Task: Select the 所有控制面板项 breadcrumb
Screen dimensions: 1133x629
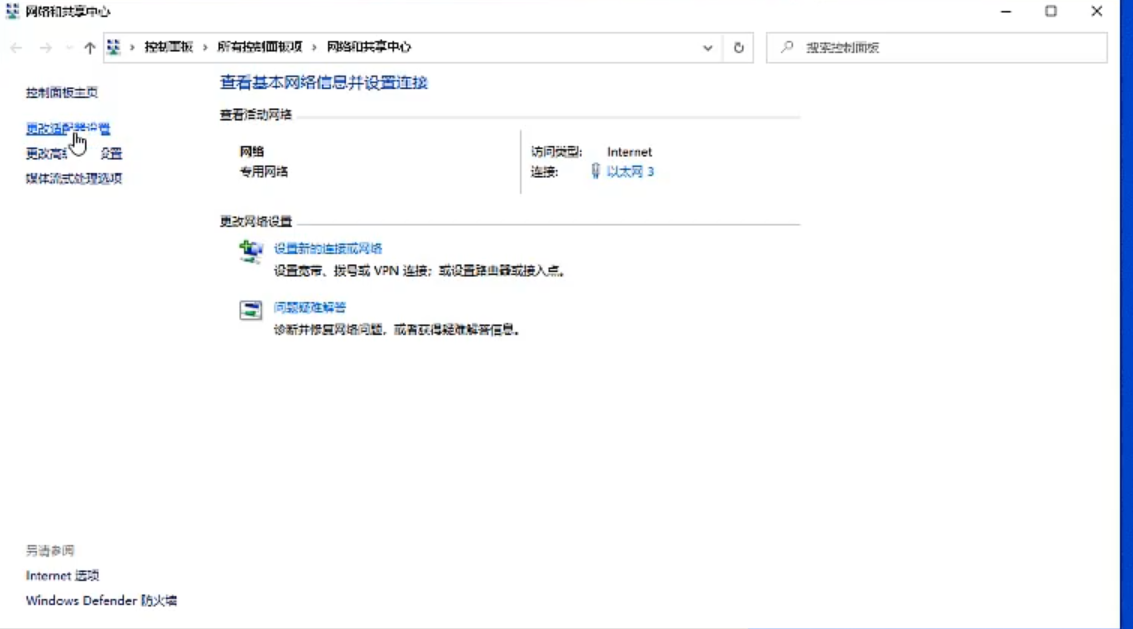Action: coord(259,47)
